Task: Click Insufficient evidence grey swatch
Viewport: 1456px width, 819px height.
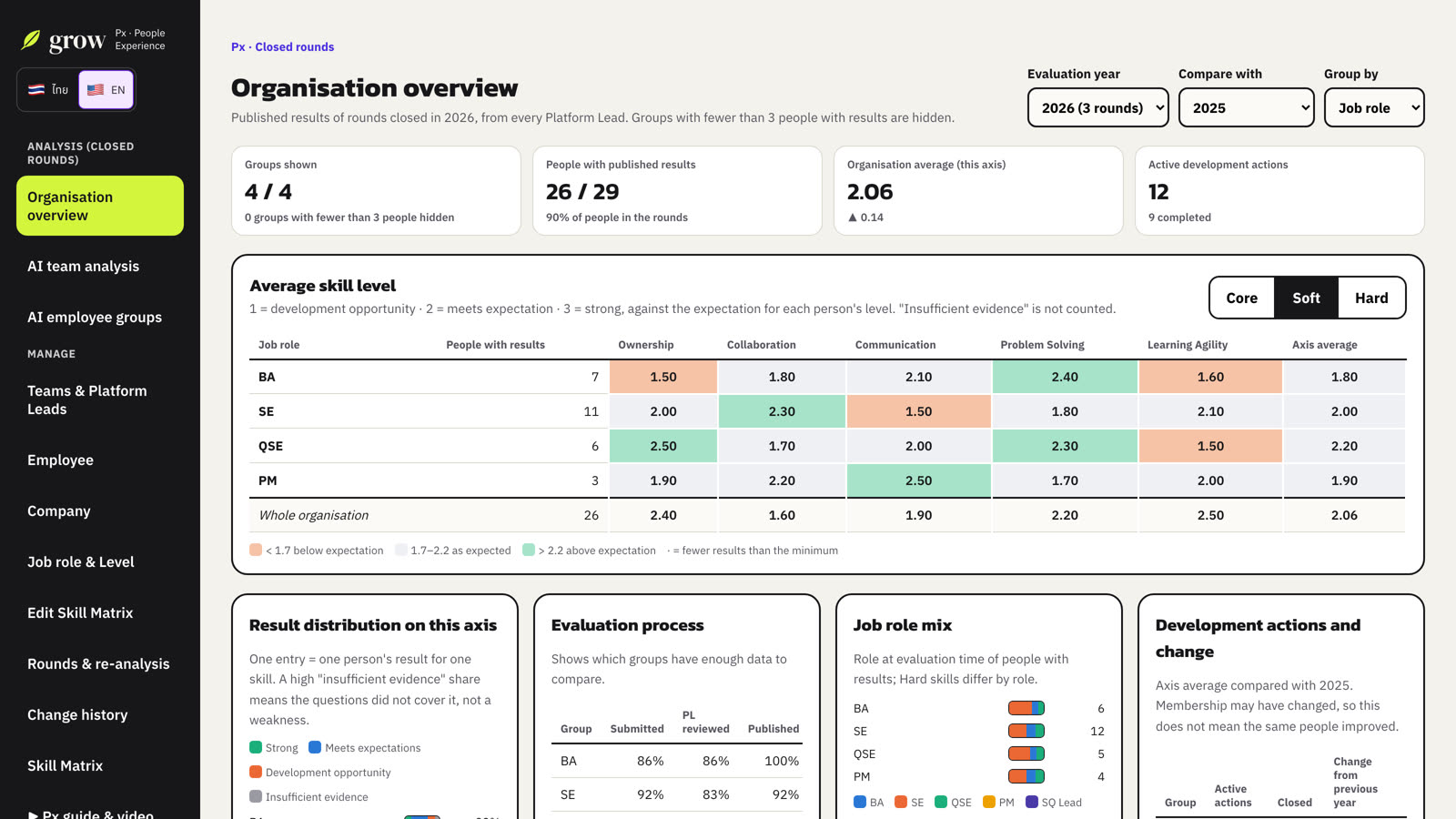Action: [x=256, y=796]
